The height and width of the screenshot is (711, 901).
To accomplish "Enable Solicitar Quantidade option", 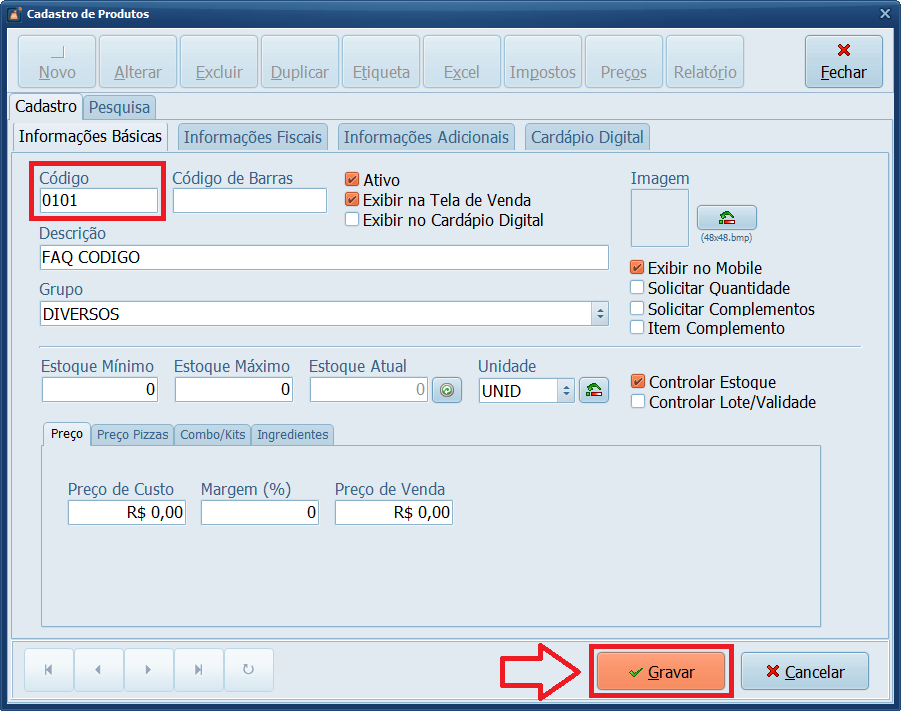I will [x=637, y=288].
